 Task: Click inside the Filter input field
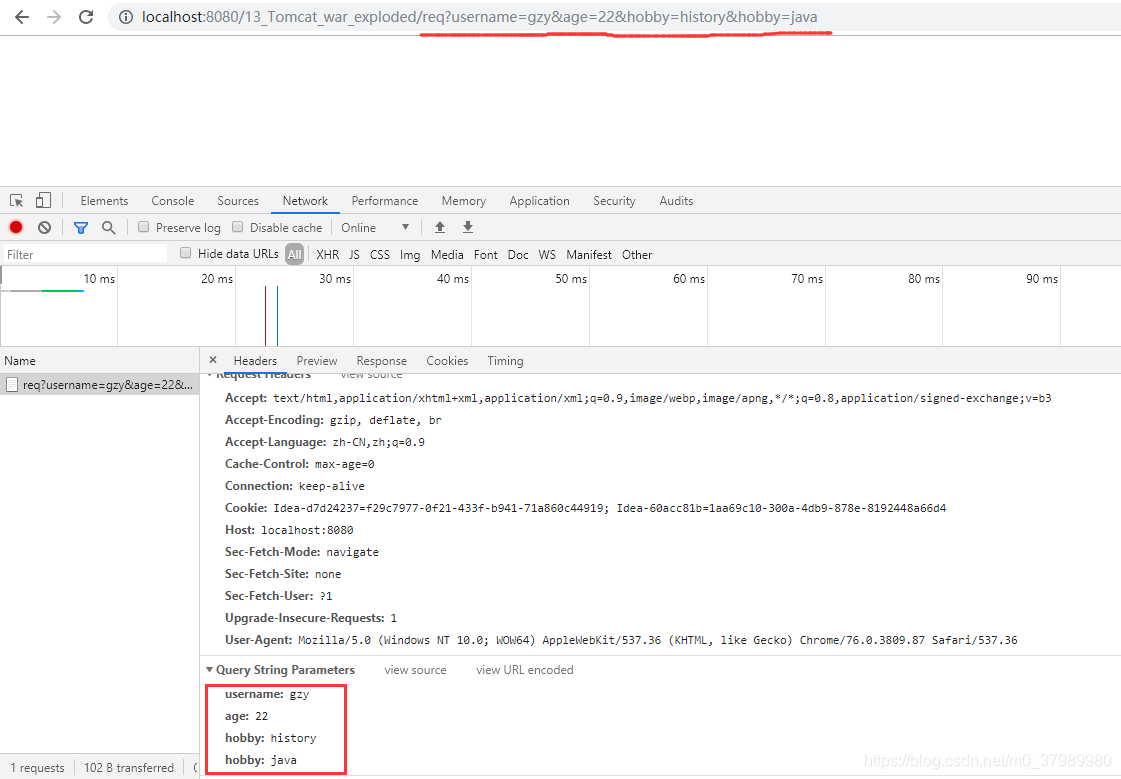[x=80, y=253]
